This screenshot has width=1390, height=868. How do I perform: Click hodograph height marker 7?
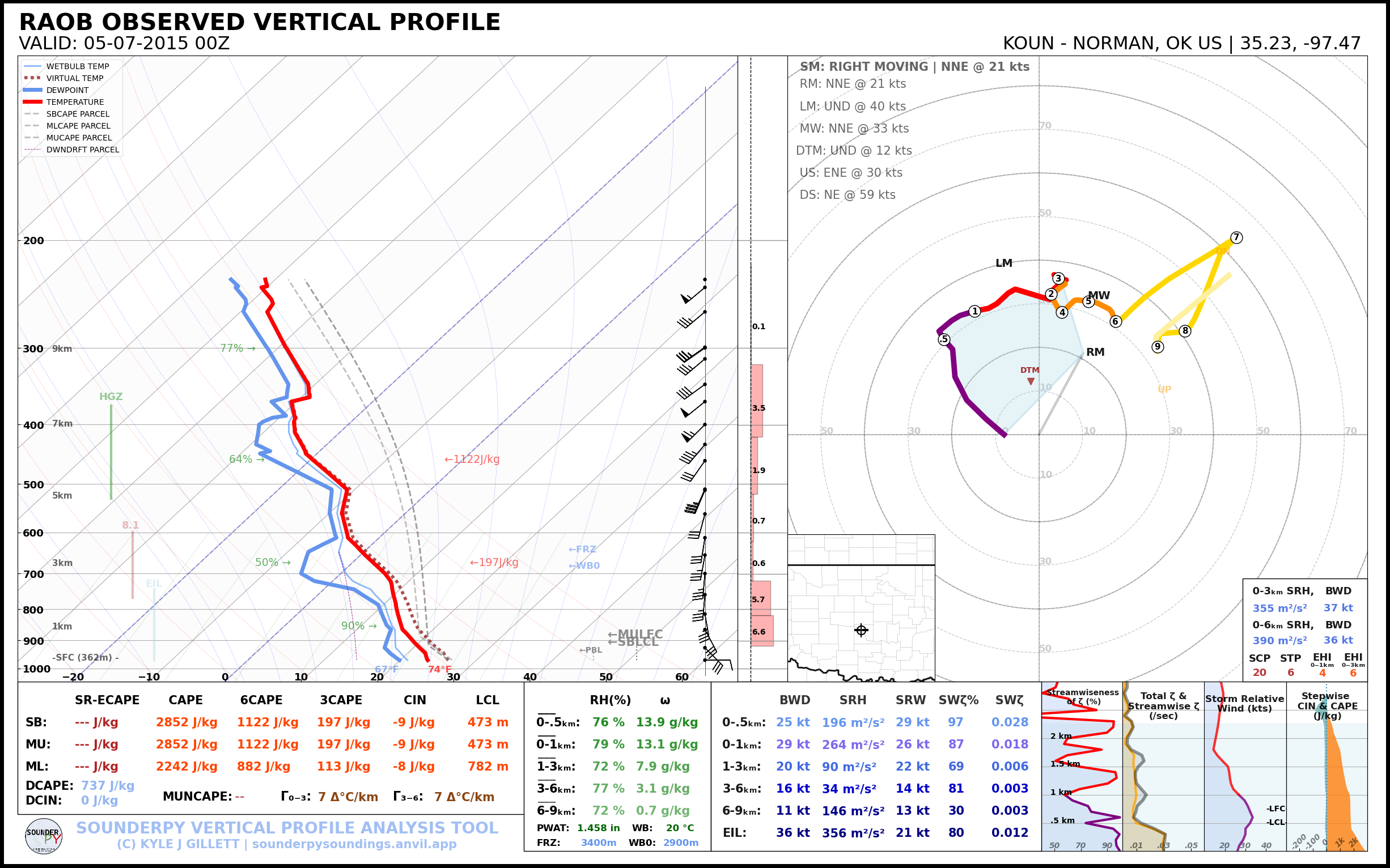pyautogui.click(x=1236, y=237)
